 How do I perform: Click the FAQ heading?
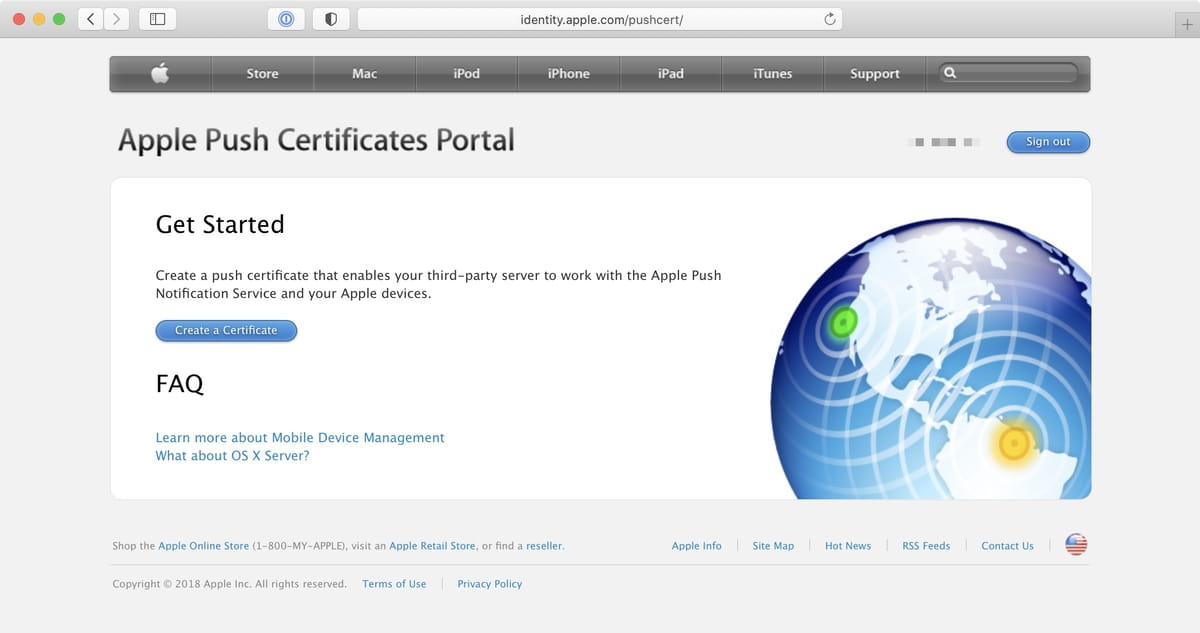click(x=180, y=384)
